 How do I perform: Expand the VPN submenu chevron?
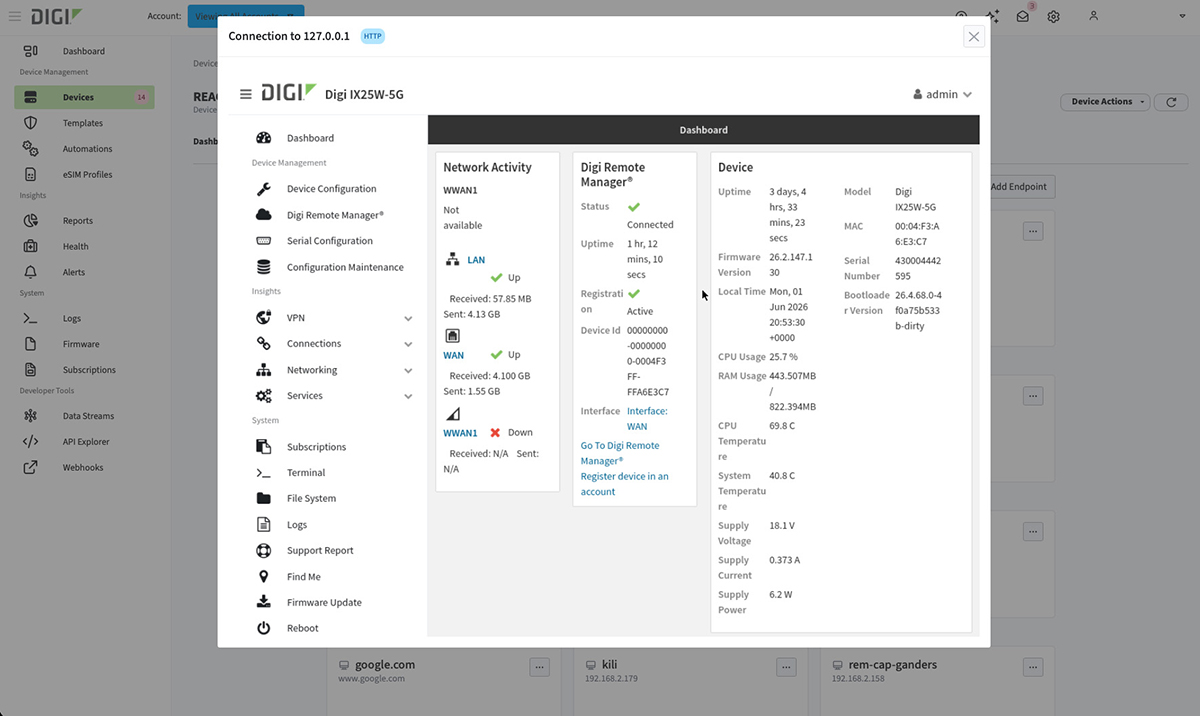408,319
